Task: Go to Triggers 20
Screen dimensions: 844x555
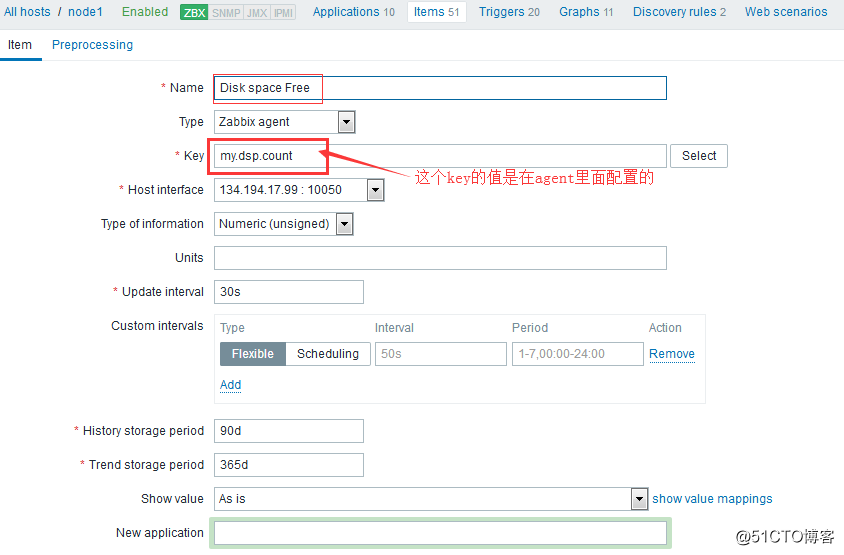Action: [x=509, y=12]
